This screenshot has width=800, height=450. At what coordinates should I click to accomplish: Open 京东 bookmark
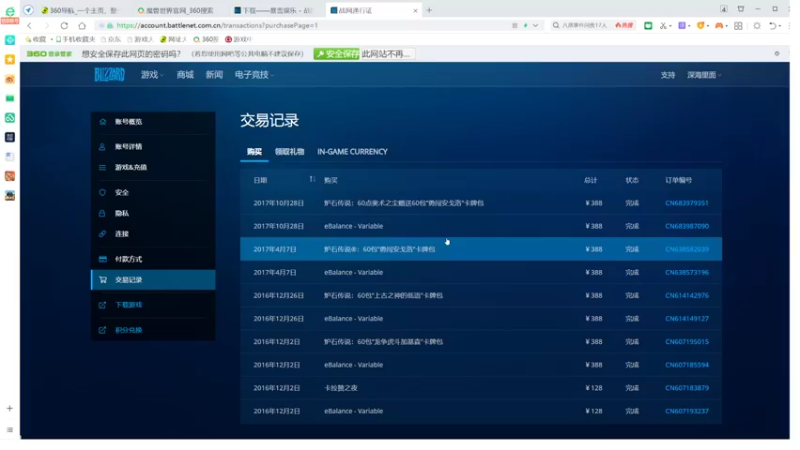pyautogui.click(x=111, y=39)
